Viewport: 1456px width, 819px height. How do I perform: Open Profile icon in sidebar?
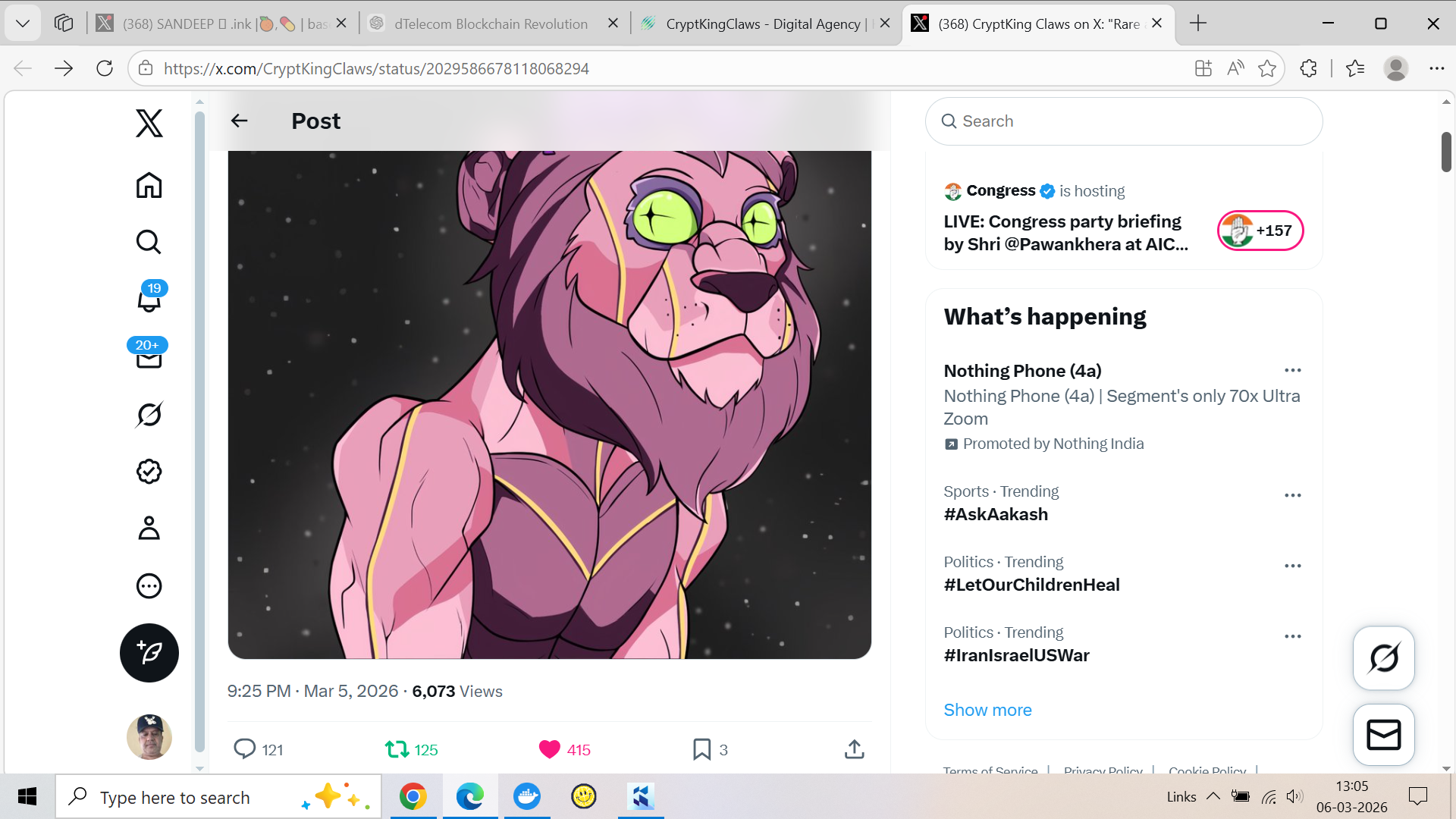pos(149,528)
